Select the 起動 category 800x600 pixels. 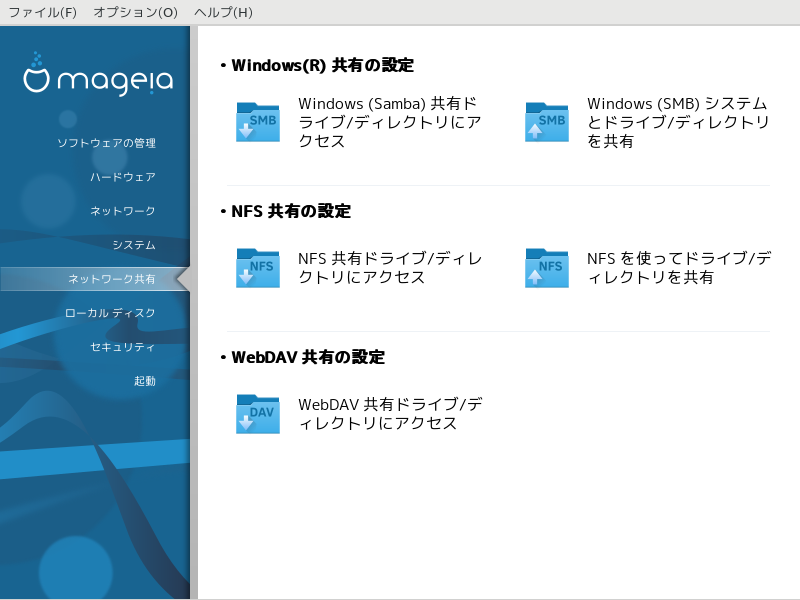point(144,381)
